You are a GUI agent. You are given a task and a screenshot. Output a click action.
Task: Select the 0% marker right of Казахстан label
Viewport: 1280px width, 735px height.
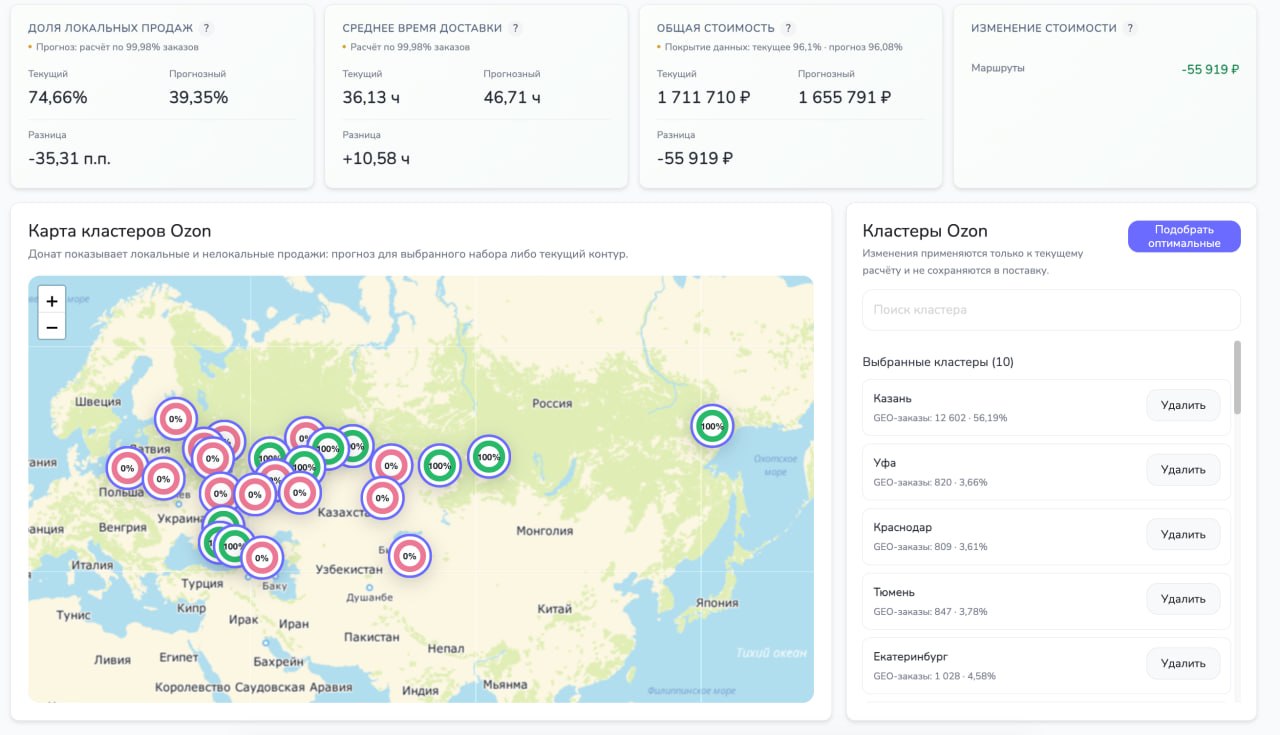coord(382,498)
